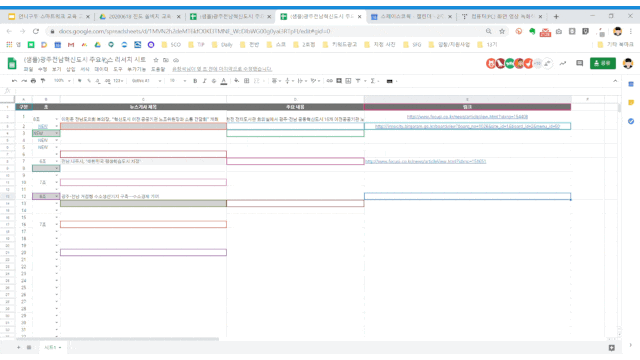Screen dimensions: 640x360
Task: Open the Evernote extension icon
Action: click(x=532, y=31)
